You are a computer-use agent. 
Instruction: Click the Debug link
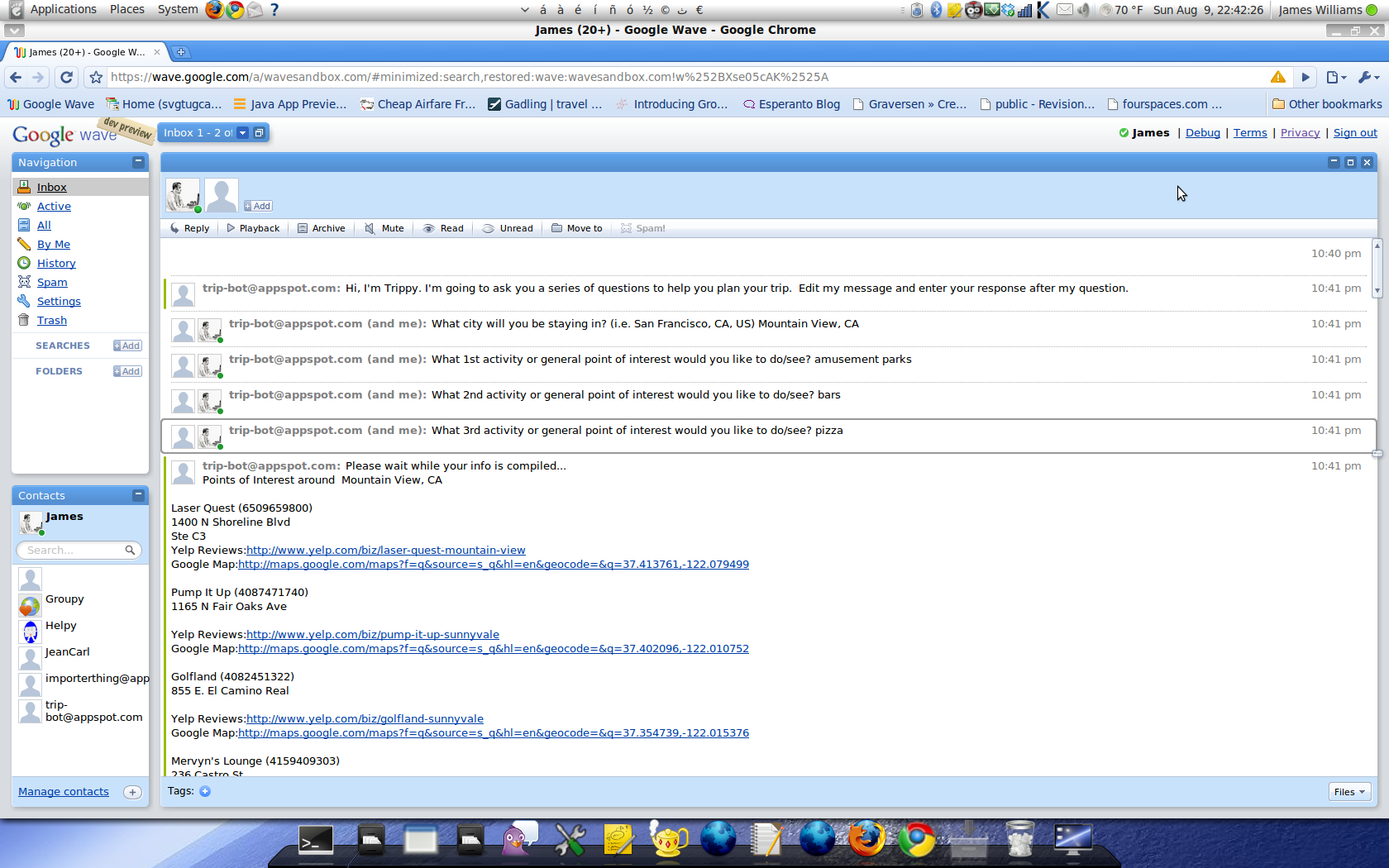coord(1203,133)
